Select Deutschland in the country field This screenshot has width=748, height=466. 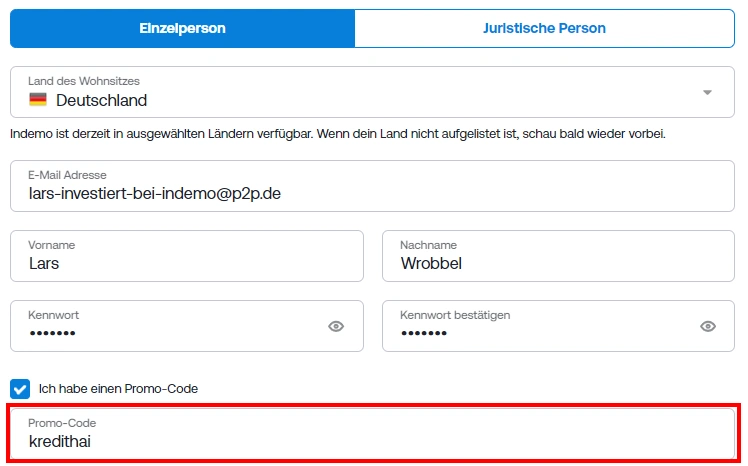tap(102, 100)
